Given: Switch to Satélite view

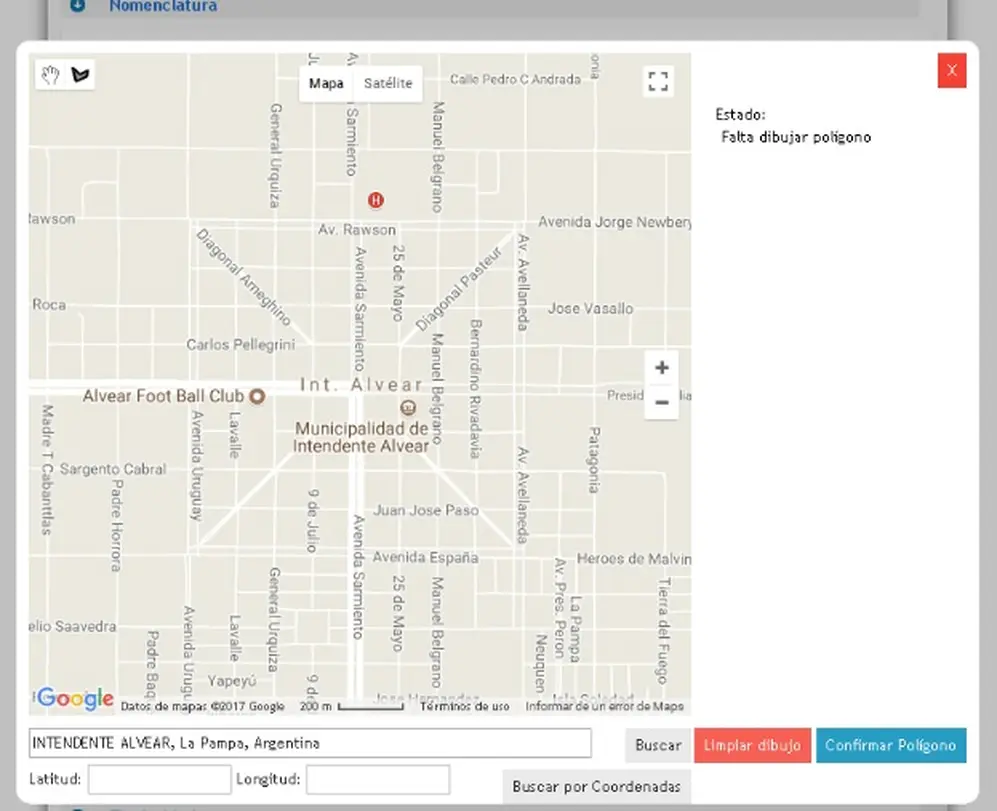Looking at the screenshot, I should (x=388, y=83).
